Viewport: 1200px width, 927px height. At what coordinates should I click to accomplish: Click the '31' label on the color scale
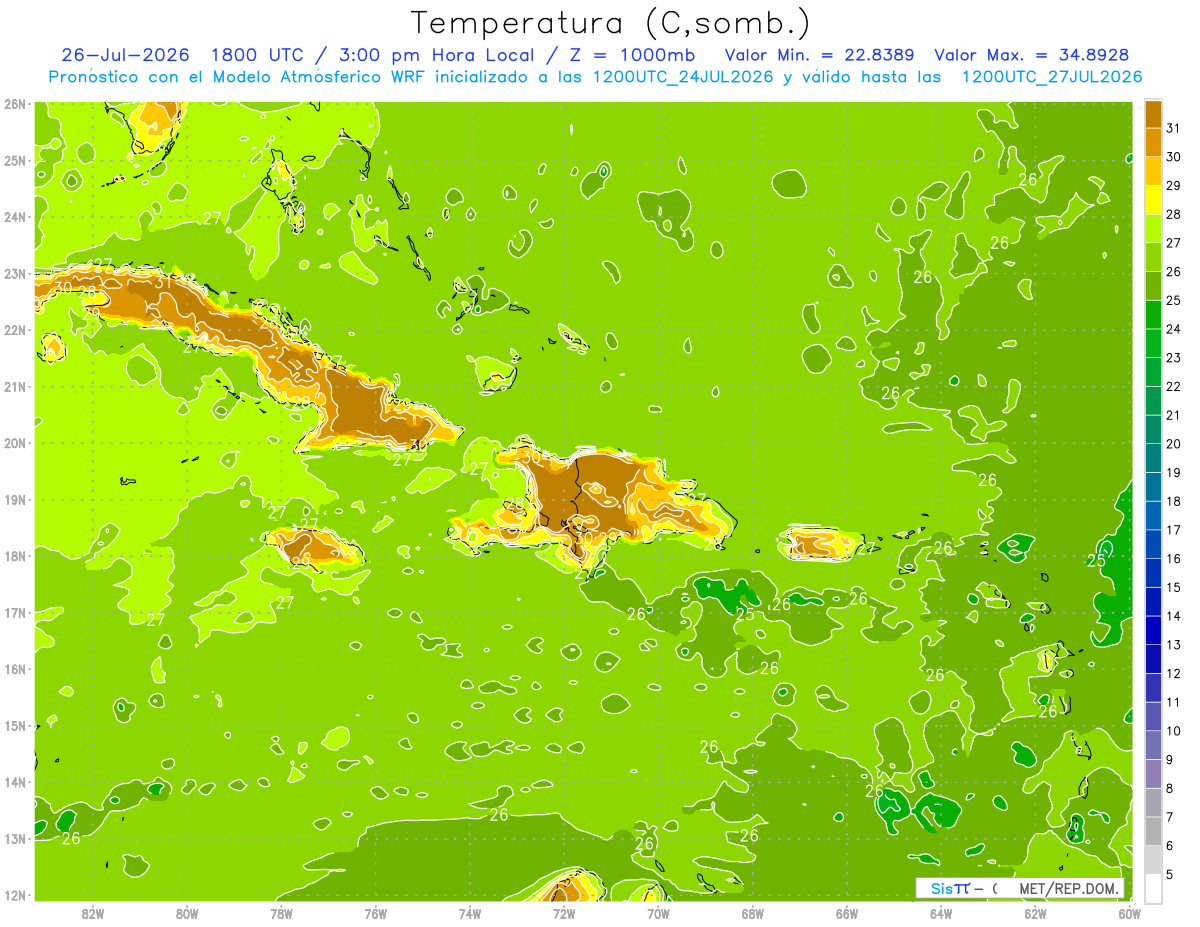[x=1174, y=128]
